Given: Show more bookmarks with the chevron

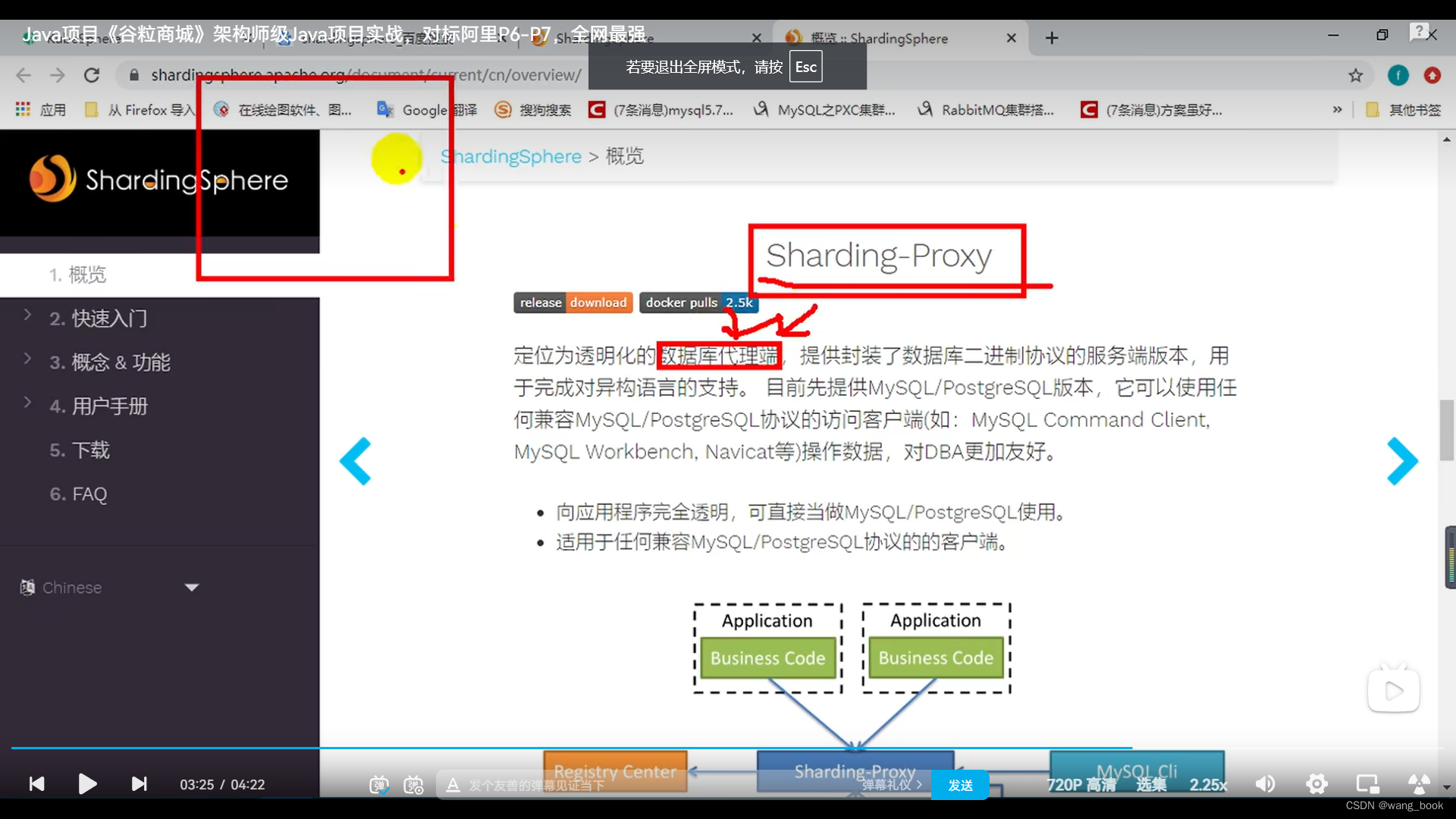Looking at the screenshot, I should pos(1337,110).
